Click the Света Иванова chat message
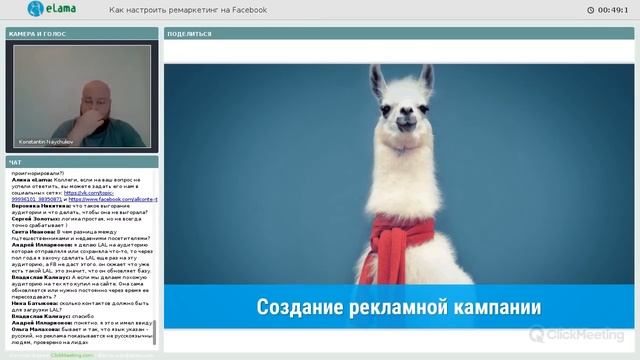The height and width of the screenshot is (360, 640). (81, 235)
